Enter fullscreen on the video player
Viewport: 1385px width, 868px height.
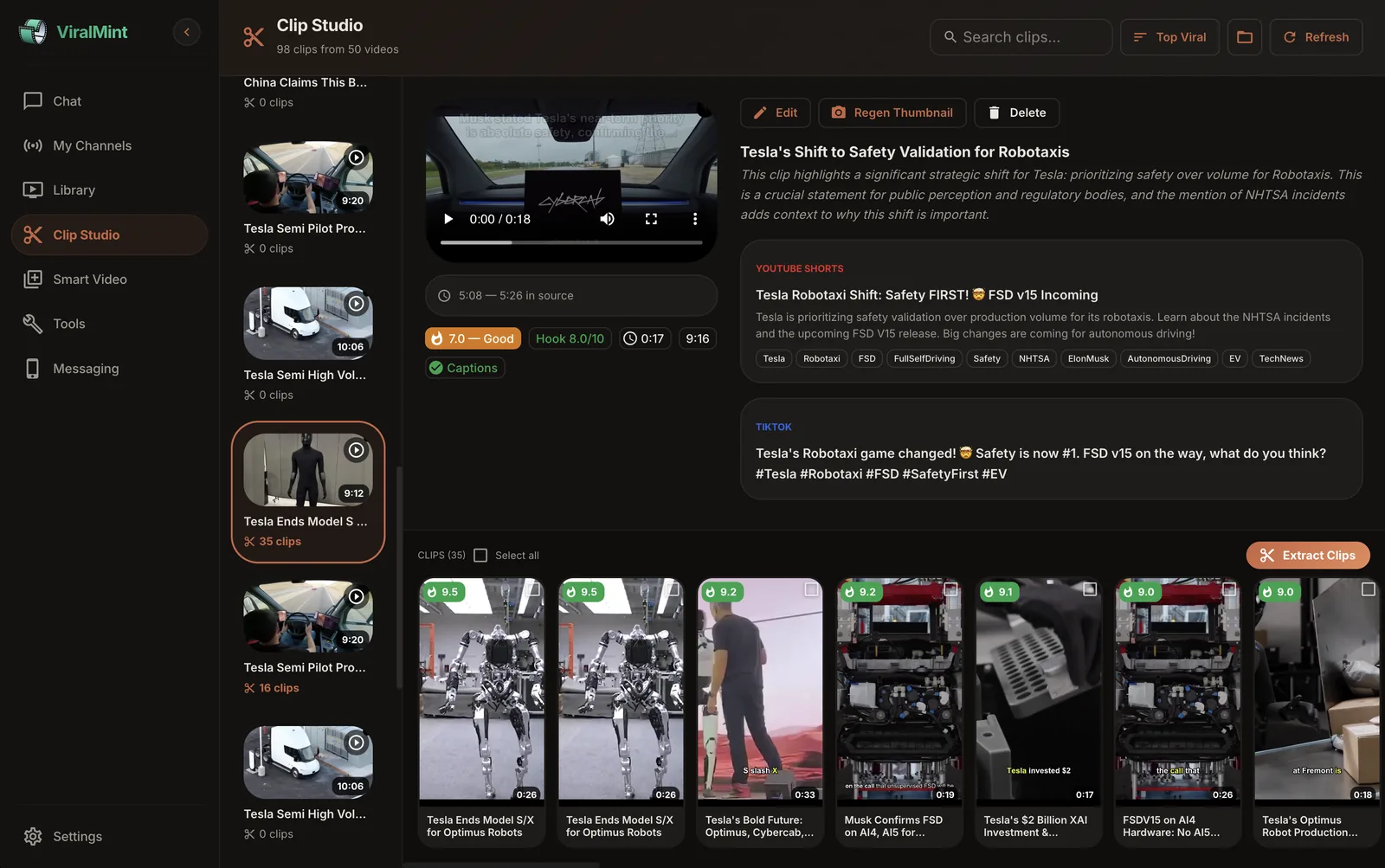651,219
